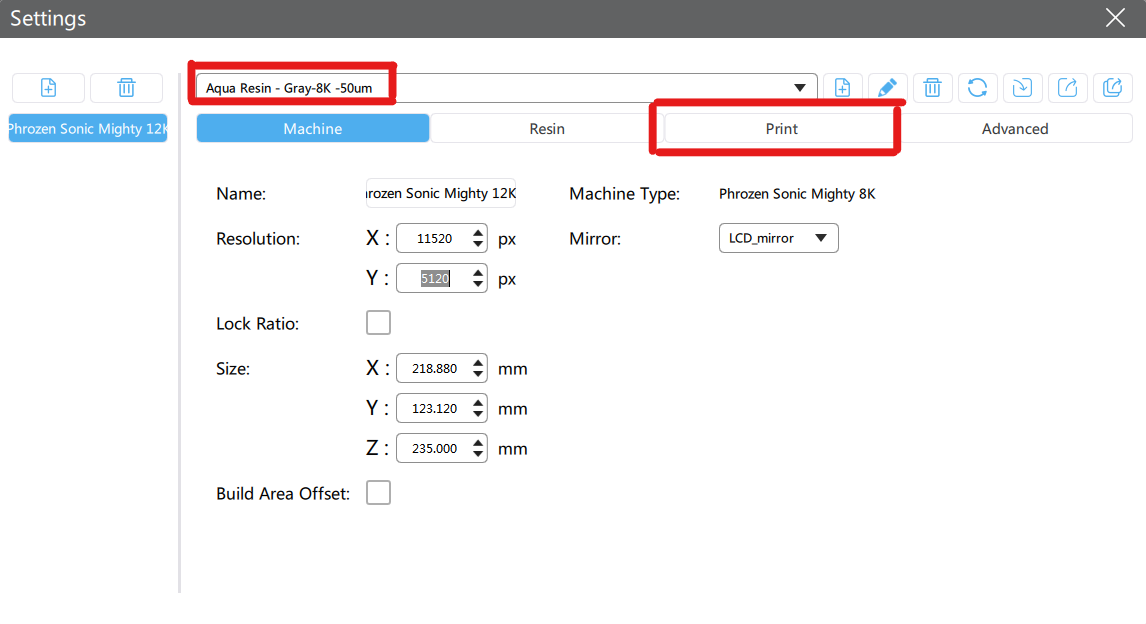This screenshot has height=624, width=1146.
Task: Open the Print tab
Action: click(x=781, y=129)
